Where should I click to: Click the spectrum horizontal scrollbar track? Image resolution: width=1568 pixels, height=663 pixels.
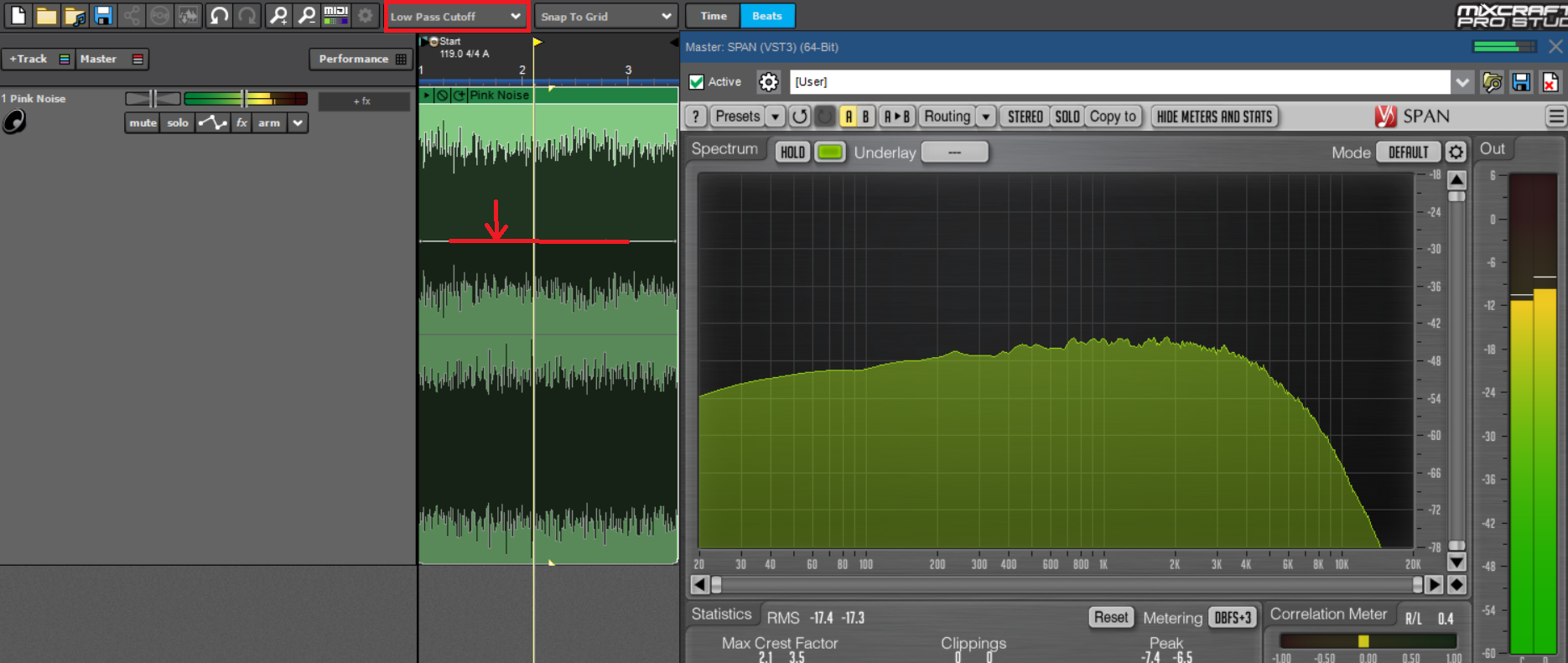pyautogui.click(x=1066, y=584)
